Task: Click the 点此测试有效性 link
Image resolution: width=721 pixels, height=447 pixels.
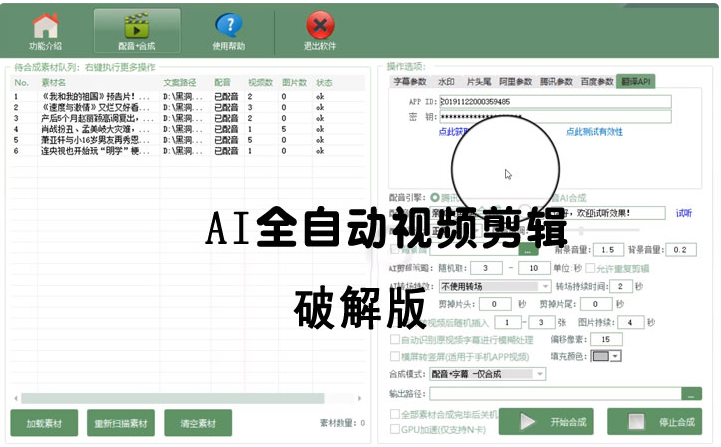Action: (594, 132)
